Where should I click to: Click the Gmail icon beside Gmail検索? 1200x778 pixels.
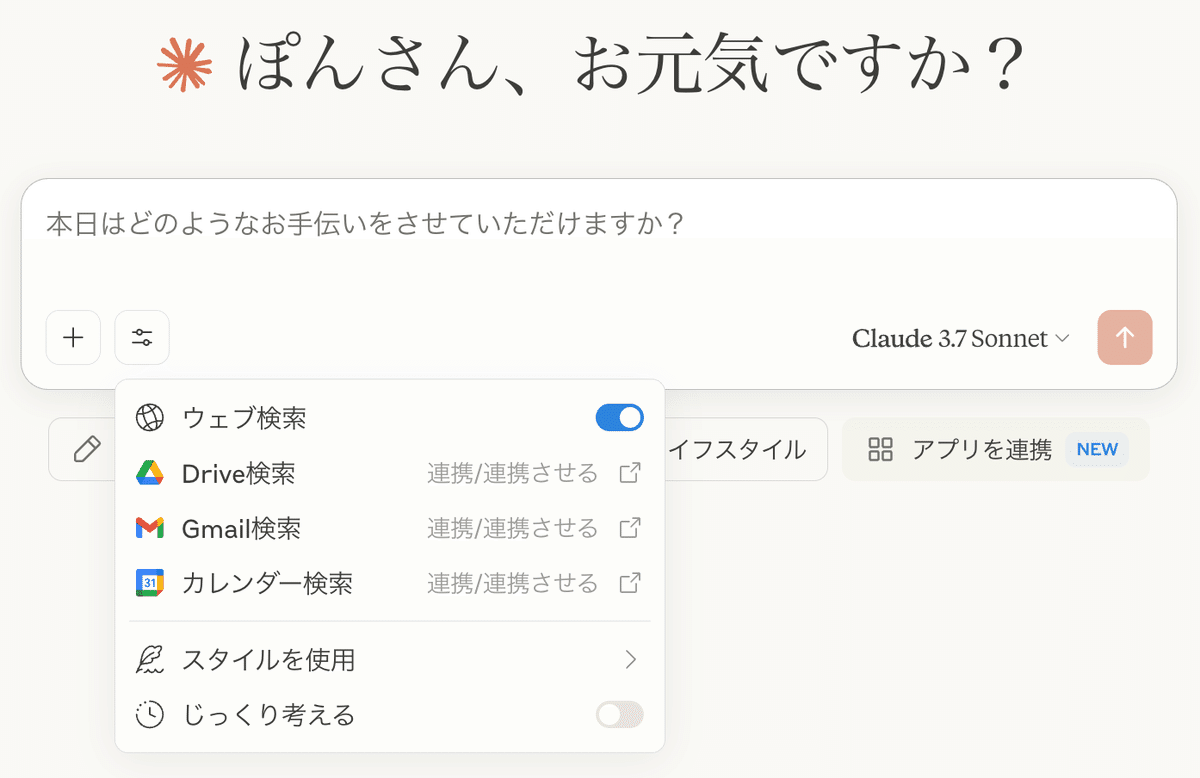point(150,529)
